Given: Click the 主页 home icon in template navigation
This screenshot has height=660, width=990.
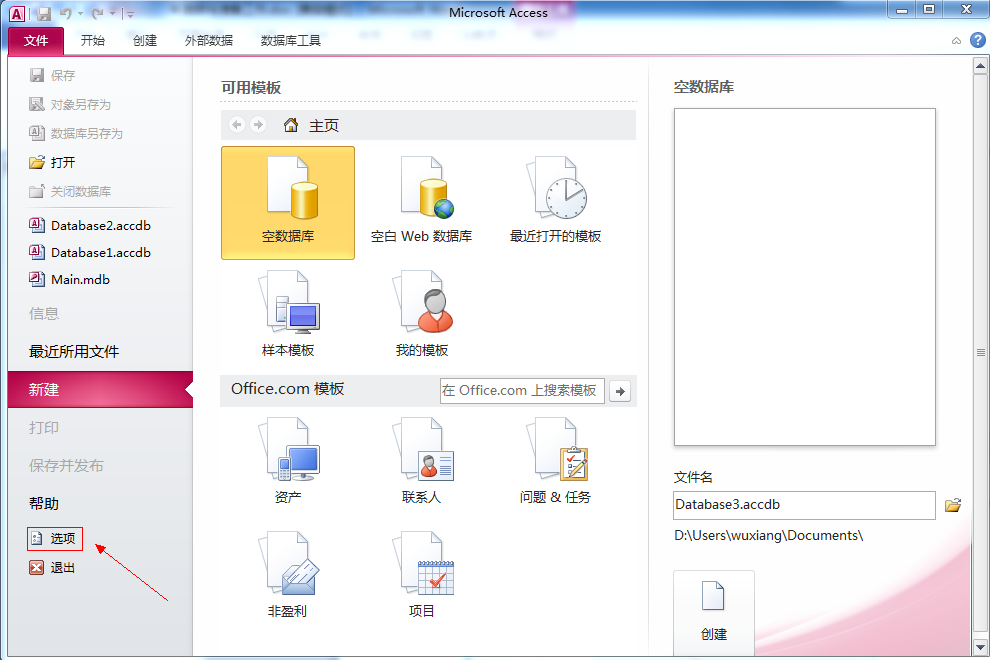Looking at the screenshot, I should (291, 125).
